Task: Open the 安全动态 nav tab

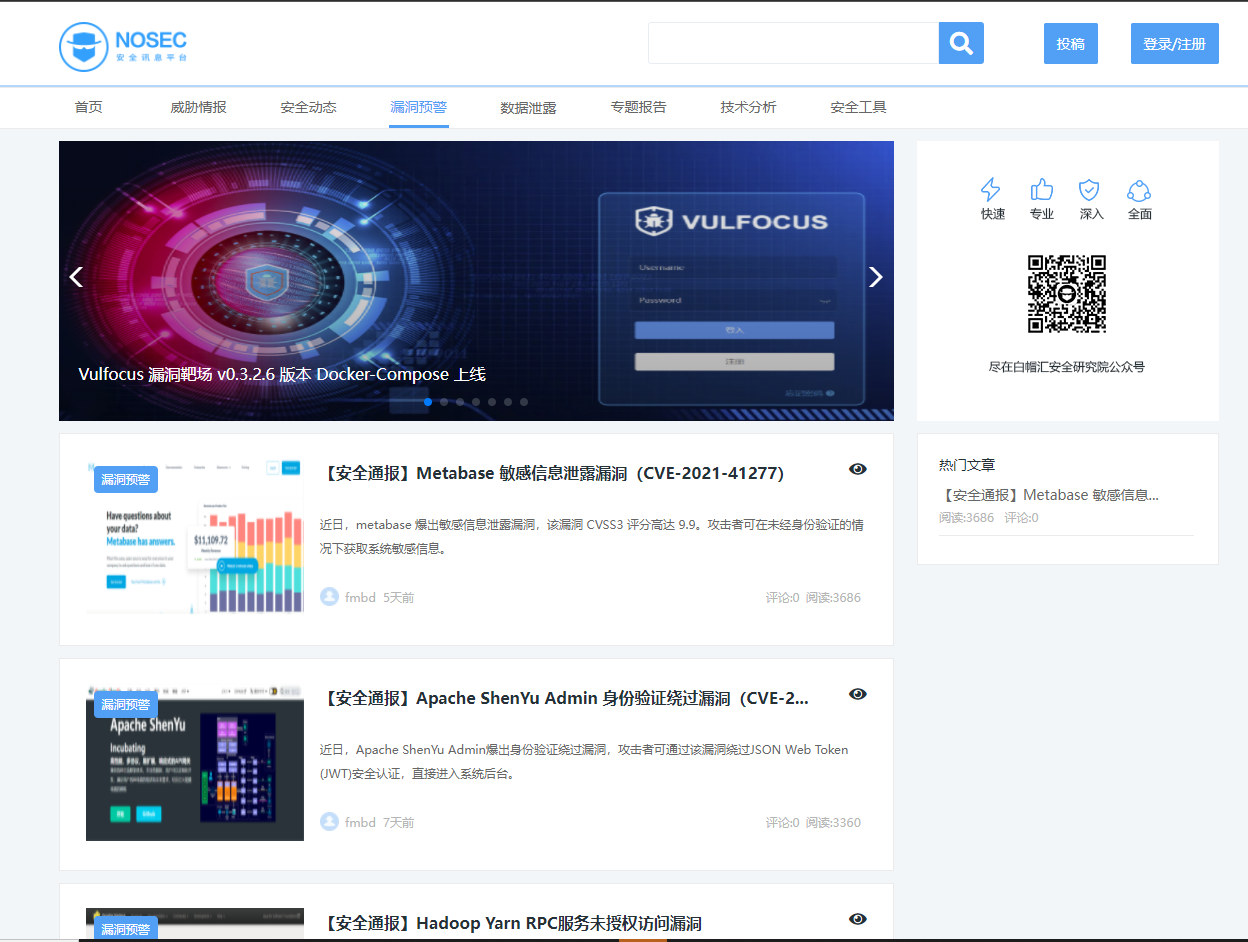Action: [308, 107]
